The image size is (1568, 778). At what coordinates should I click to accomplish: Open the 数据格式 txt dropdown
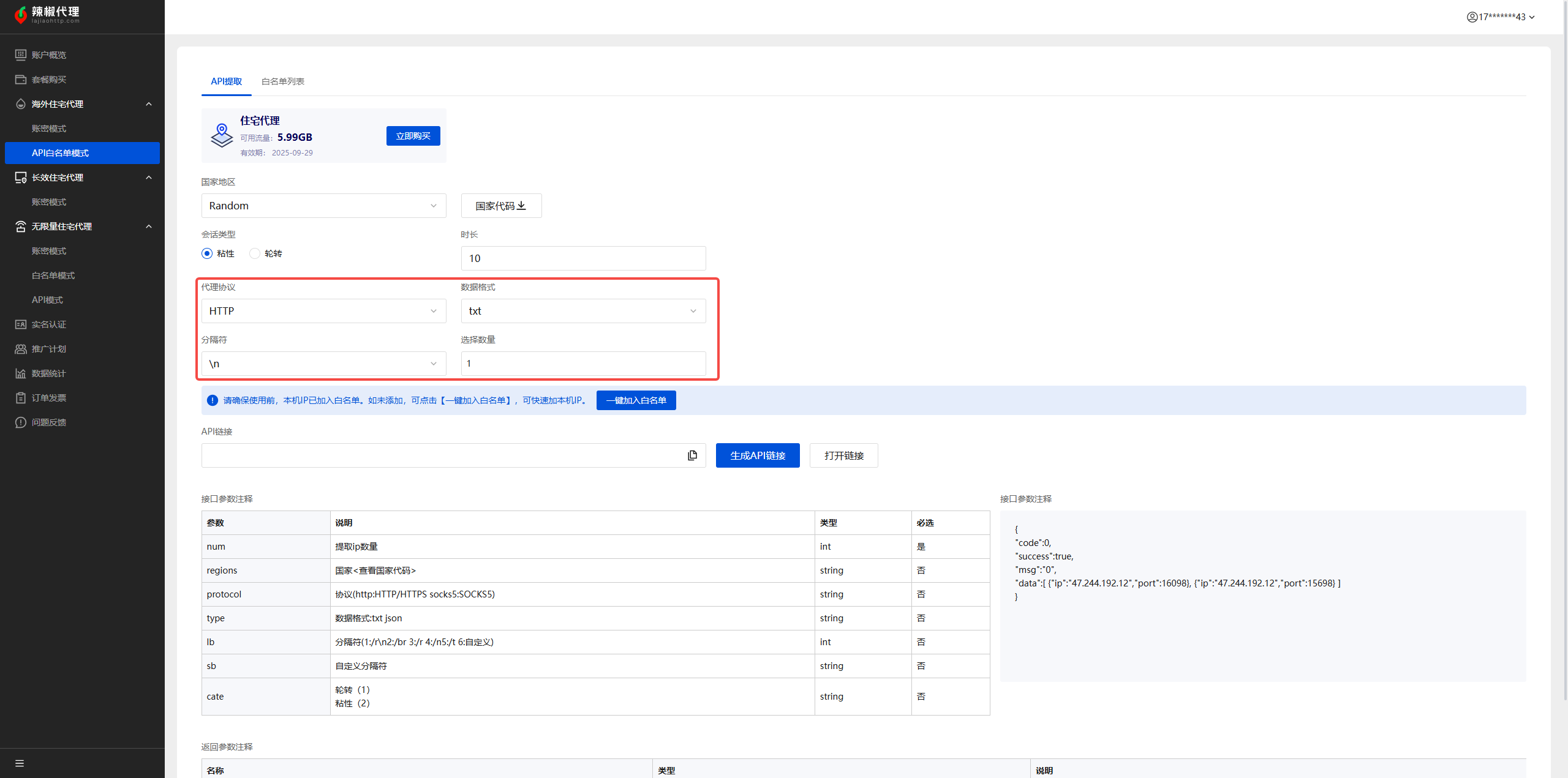582,311
